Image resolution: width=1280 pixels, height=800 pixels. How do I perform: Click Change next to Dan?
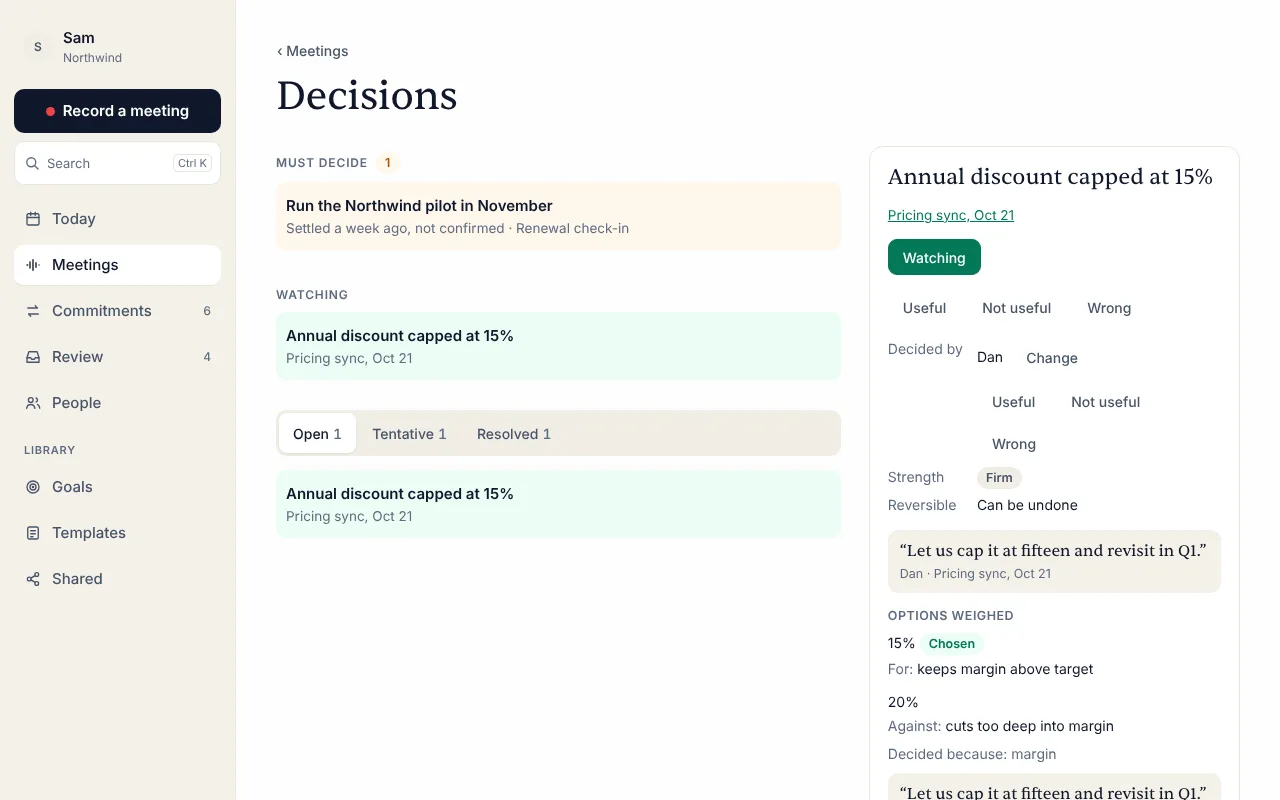click(x=1052, y=358)
